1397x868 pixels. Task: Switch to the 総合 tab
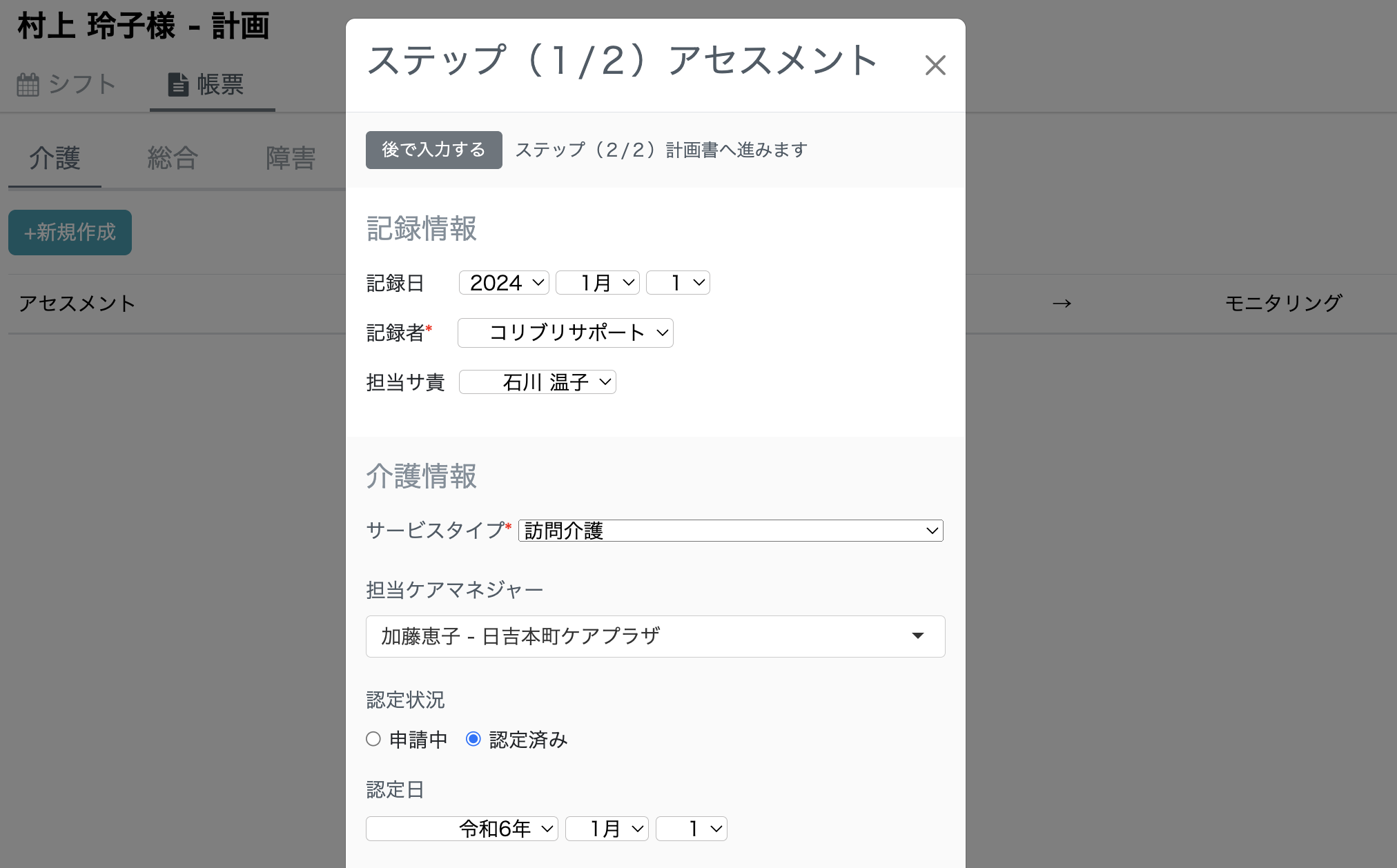click(x=171, y=158)
